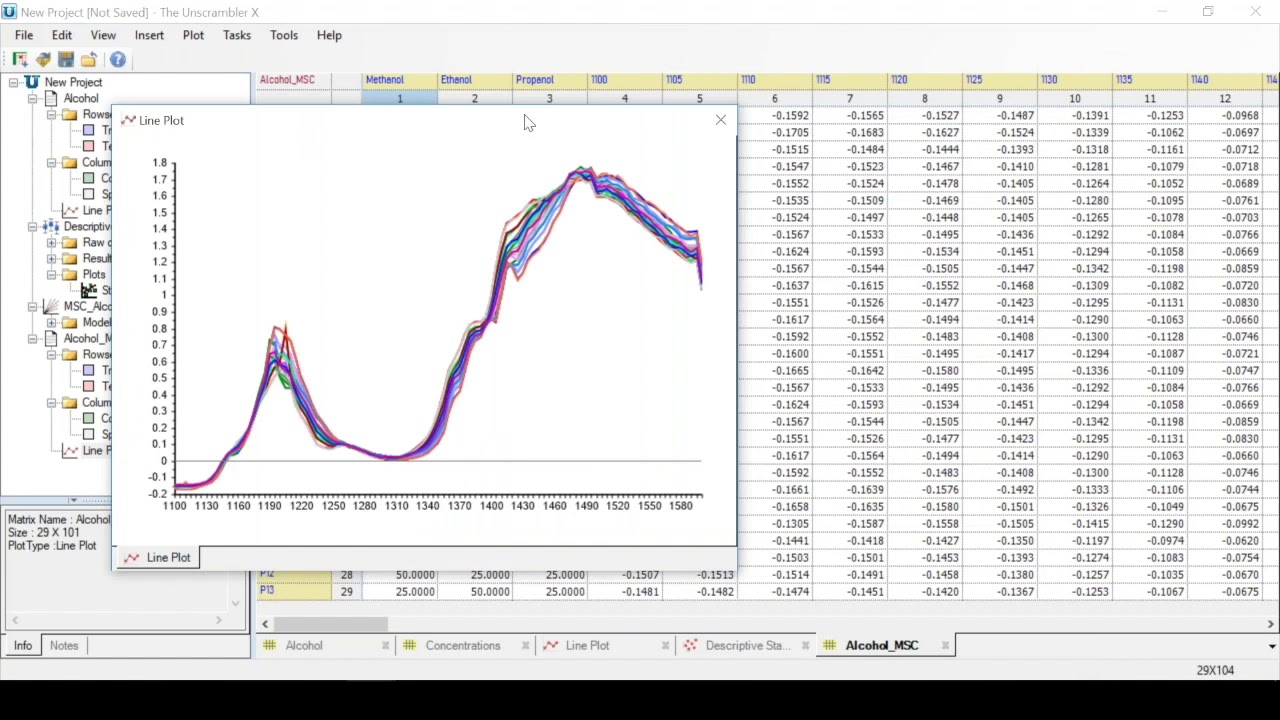1280x720 pixels.
Task: Select the pink row-set icon under Alcohol
Action: (x=89, y=146)
